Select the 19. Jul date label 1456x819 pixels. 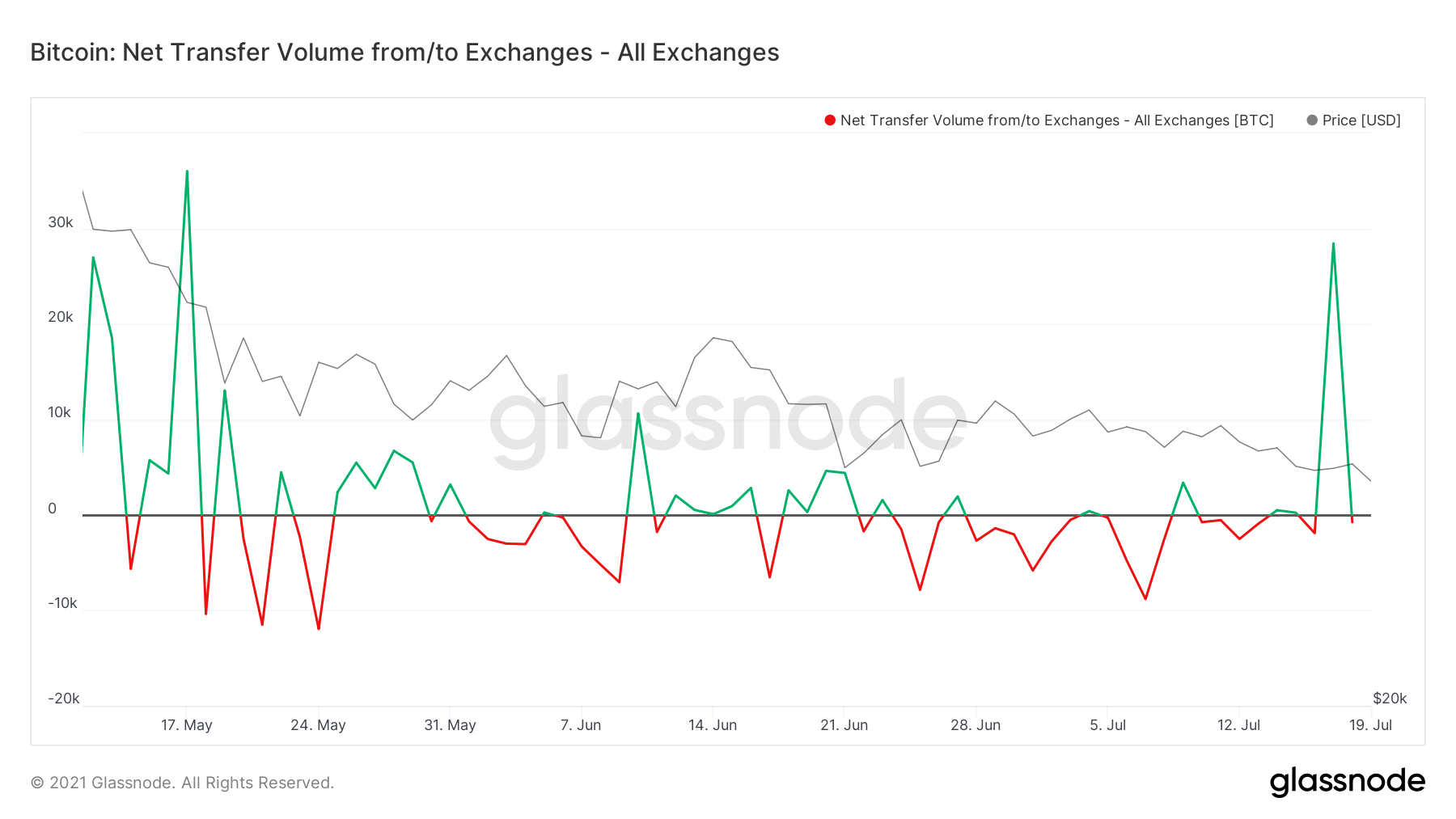[x=1370, y=725]
